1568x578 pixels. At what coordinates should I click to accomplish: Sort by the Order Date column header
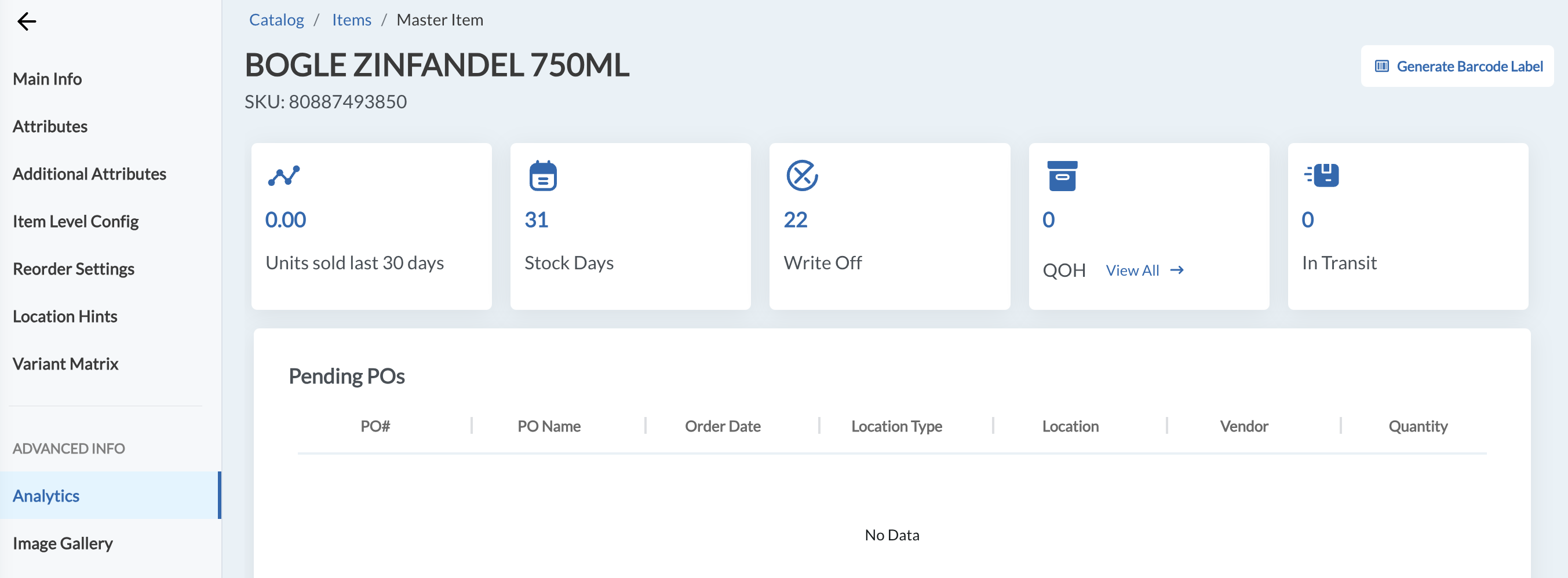(723, 426)
